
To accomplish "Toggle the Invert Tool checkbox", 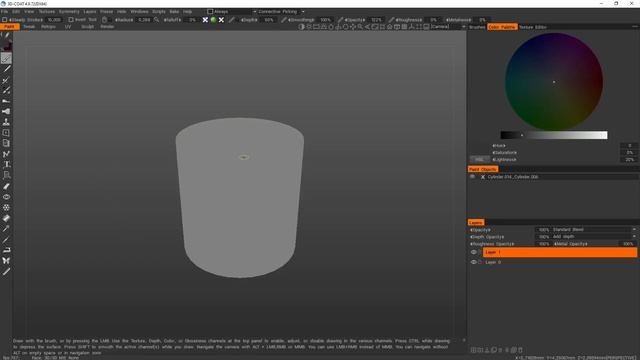I will (x=71, y=20).
